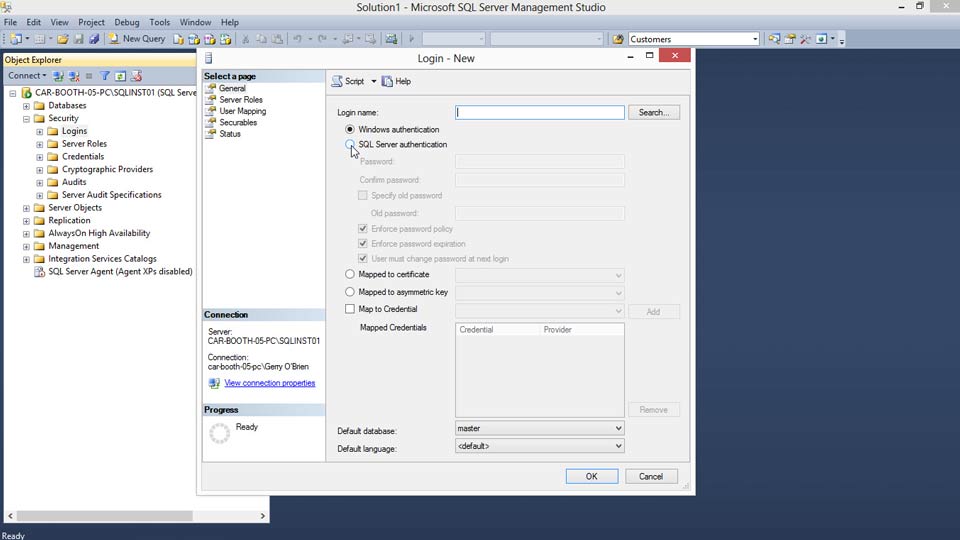The image size is (960, 540).
Task: Click the connection properties icon beside link
Action: point(214,383)
